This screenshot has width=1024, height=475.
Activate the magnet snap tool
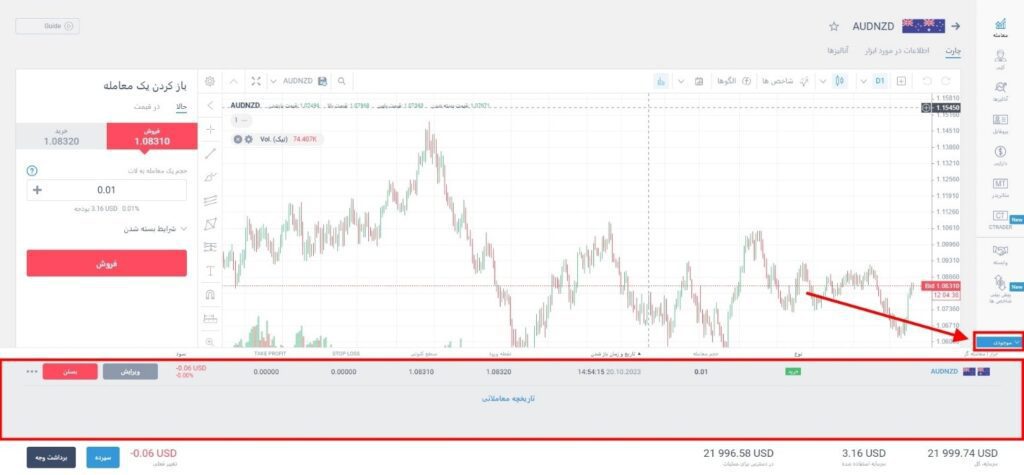pyautogui.click(x=210, y=295)
